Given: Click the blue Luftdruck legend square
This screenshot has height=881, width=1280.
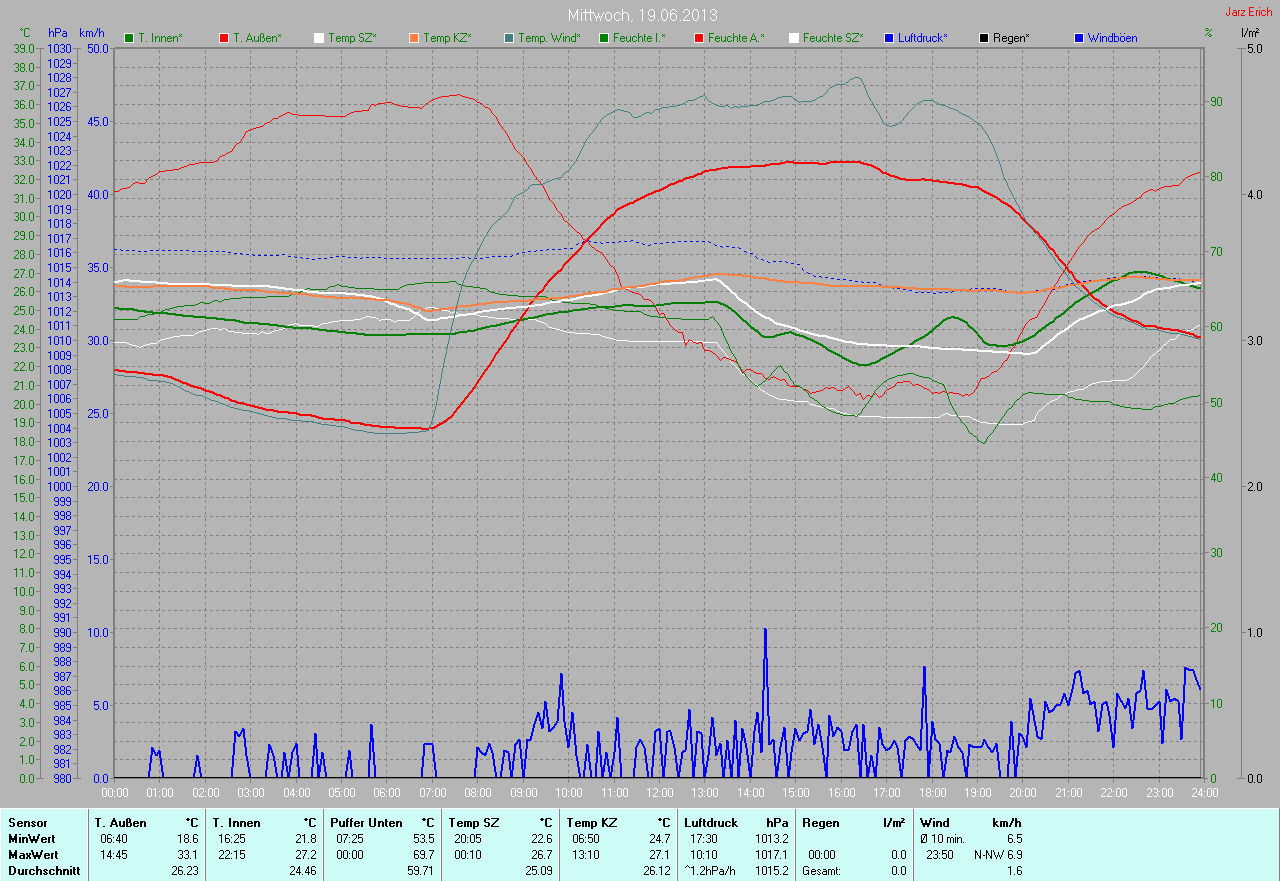Looking at the screenshot, I should click(889, 38).
